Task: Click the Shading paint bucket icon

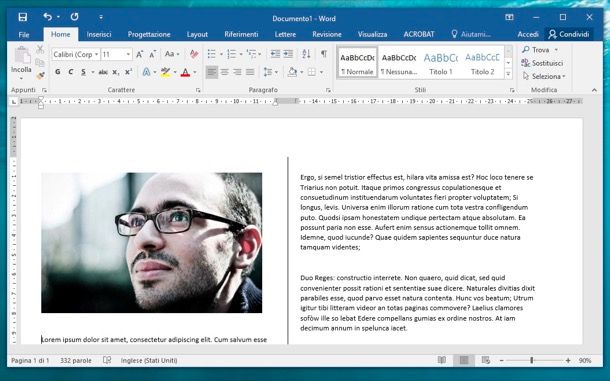Action: (x=292, y=72)
